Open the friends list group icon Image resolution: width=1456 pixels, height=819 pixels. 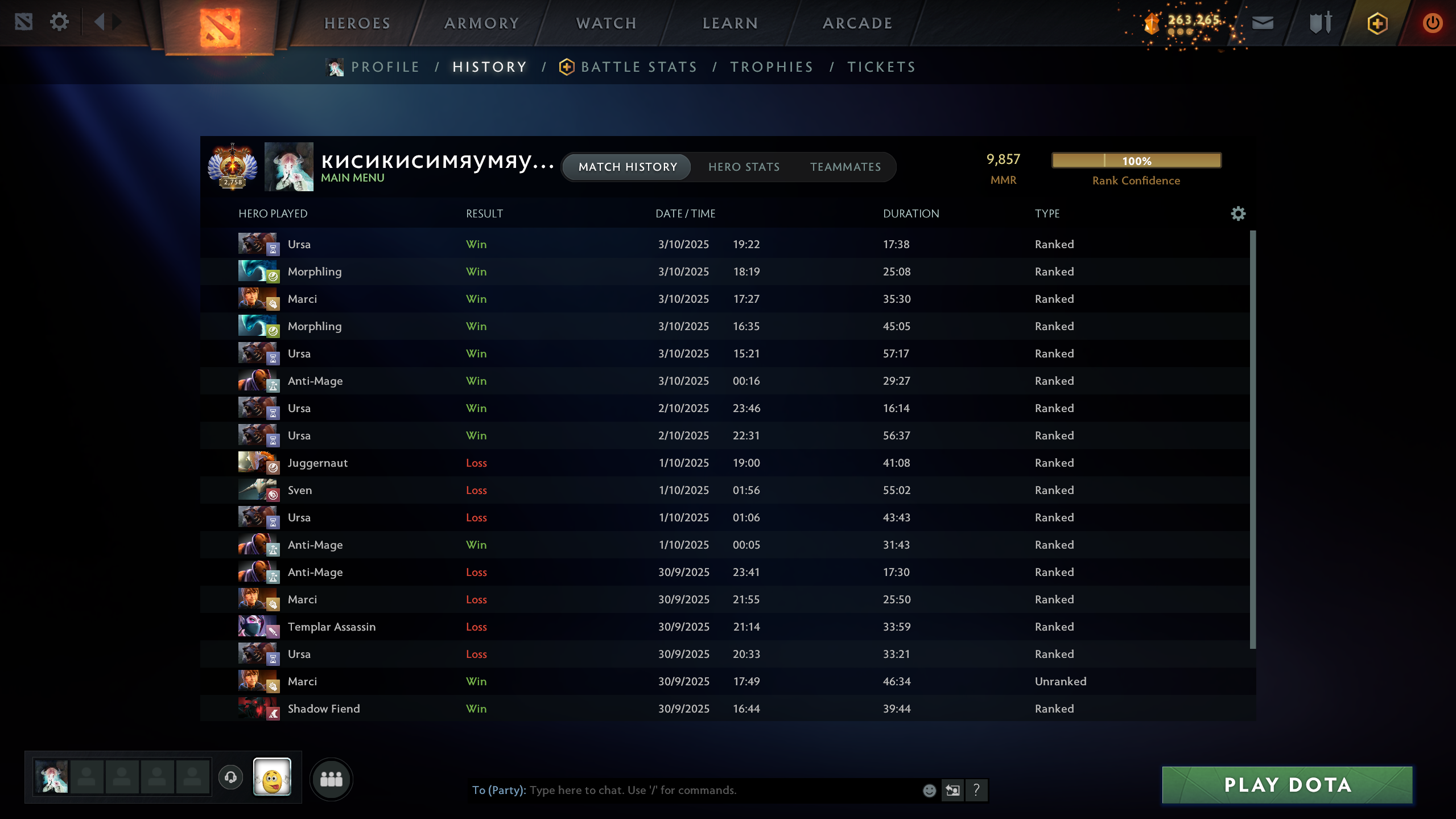click(x=331, y=779)
